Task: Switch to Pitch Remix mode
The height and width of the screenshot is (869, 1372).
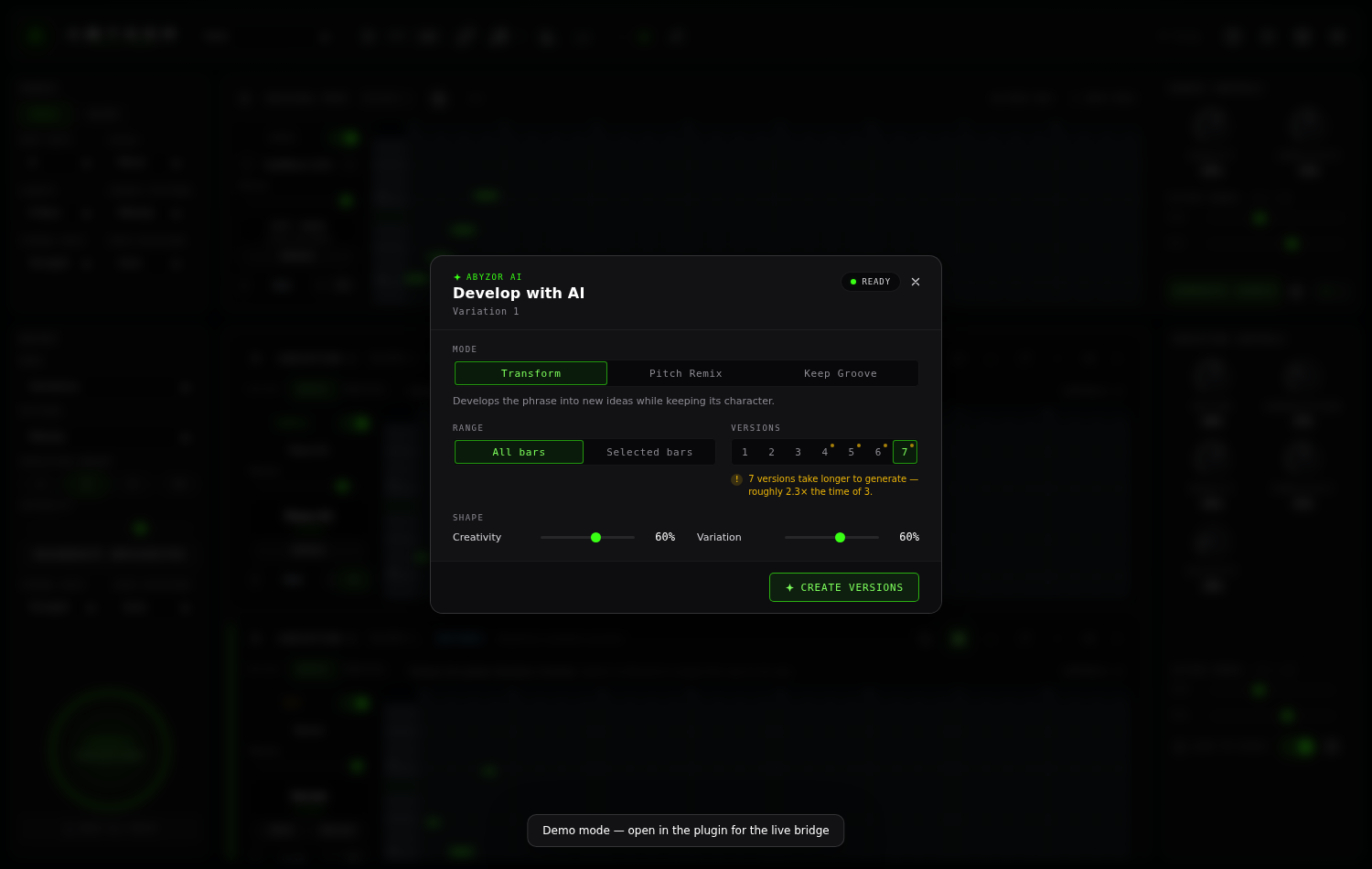Action: pos(686,373)
